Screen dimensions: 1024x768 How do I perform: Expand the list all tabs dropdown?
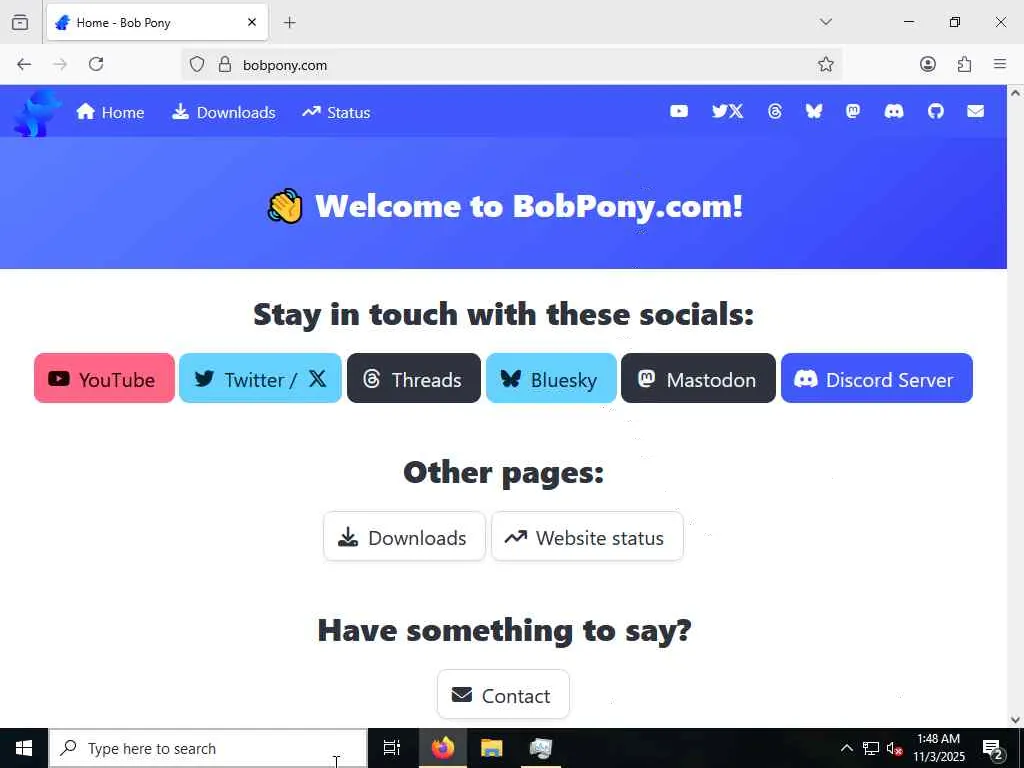click(825, 22)
